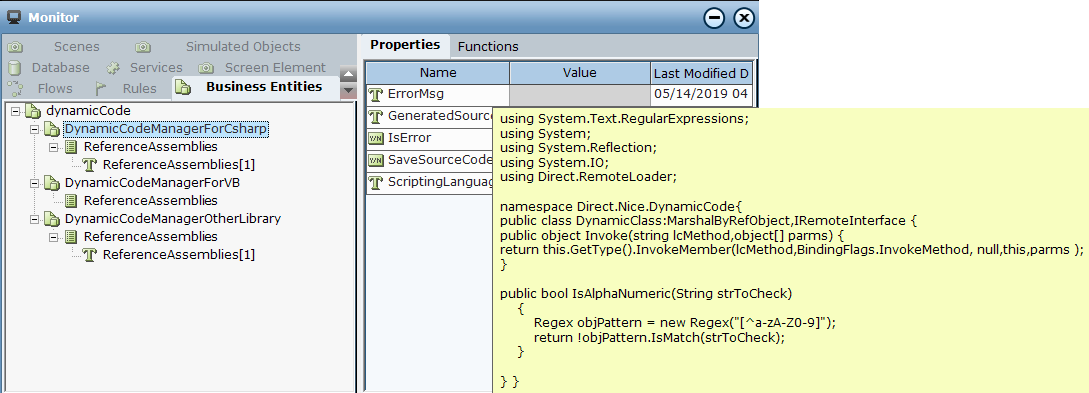Open the Simulated Objects tab

click(x=243, y=47)
